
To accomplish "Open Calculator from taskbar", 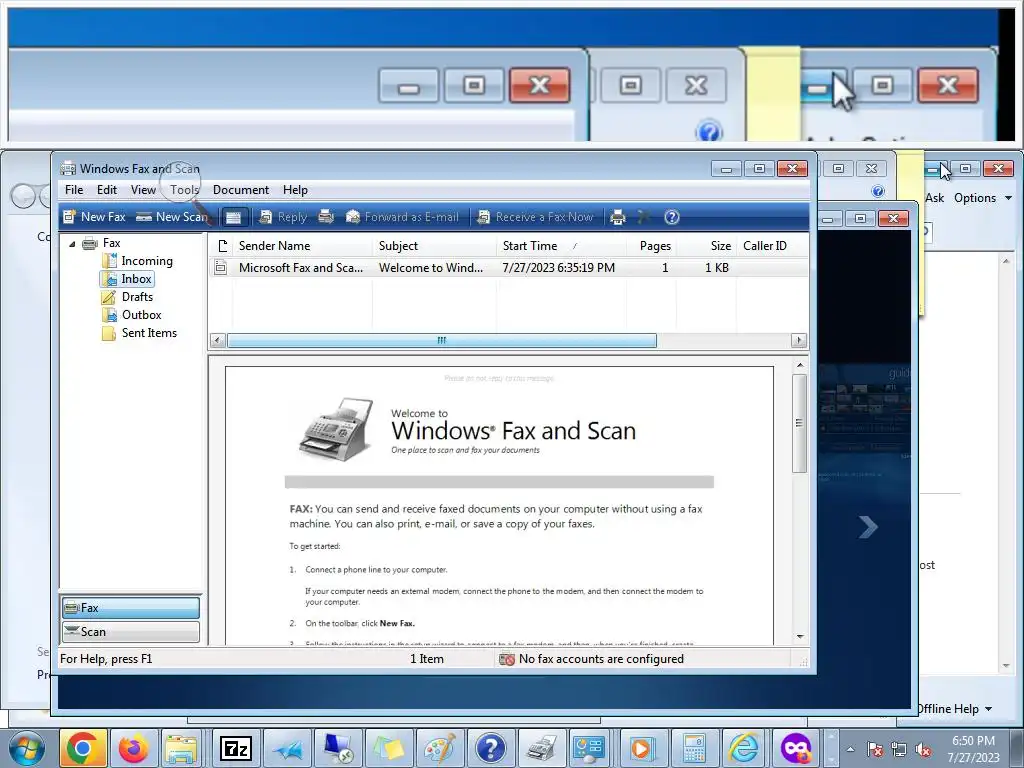I will coord(694,748).
